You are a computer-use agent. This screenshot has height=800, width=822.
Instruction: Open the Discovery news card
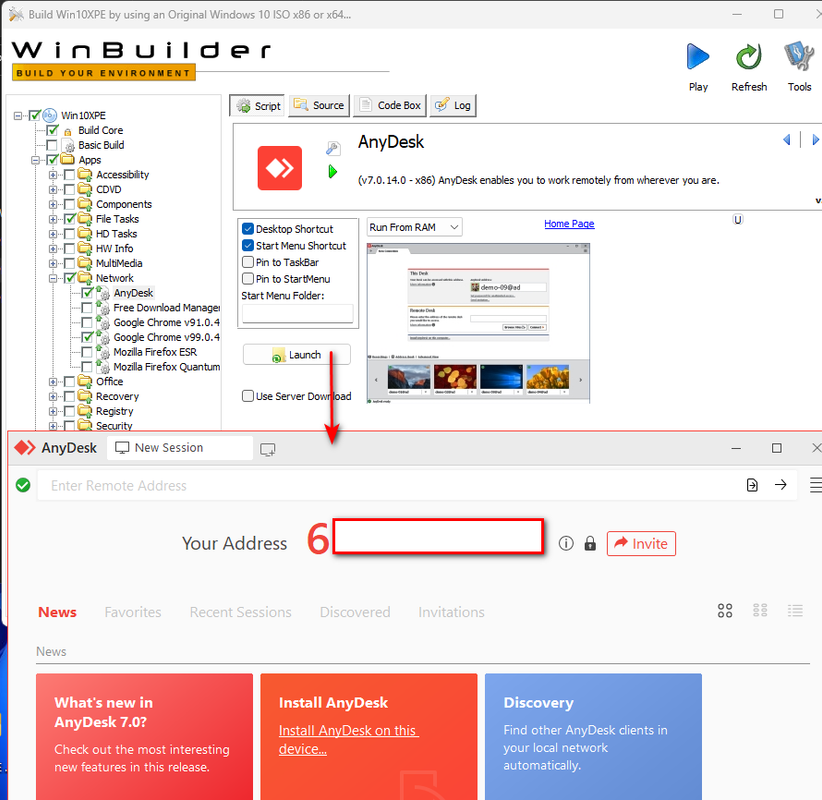click(x=593, y=737)
